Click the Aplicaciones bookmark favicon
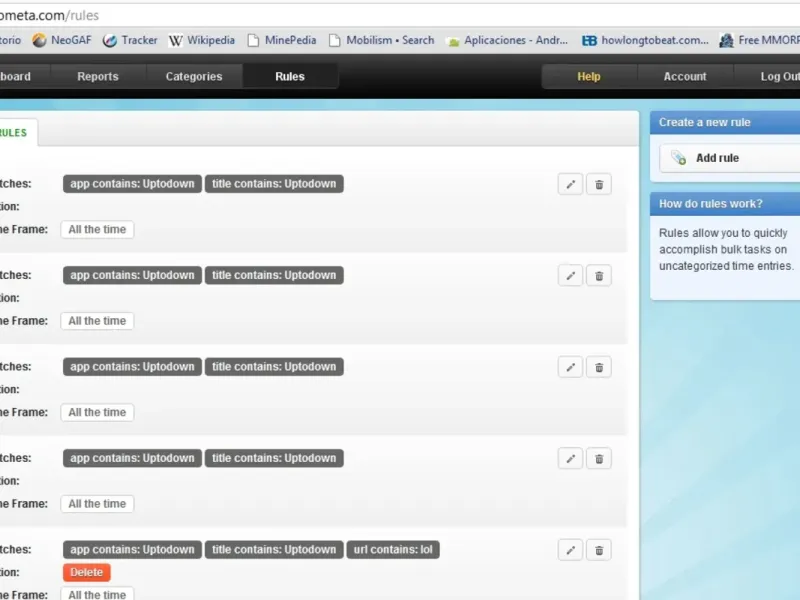 pyautogui.click(x=453, y=41)
